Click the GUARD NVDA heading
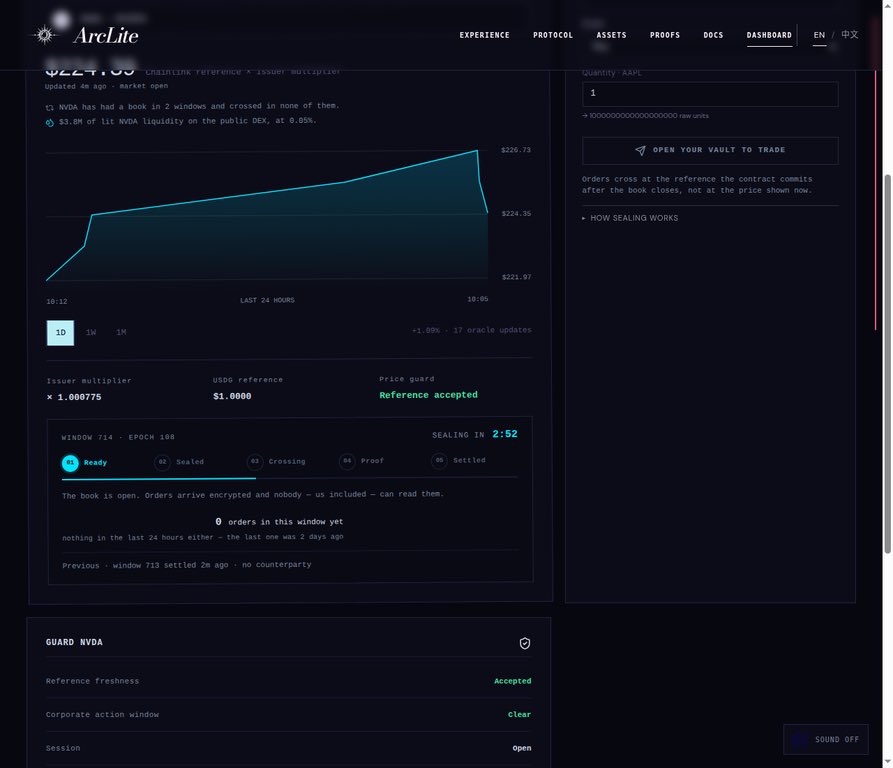The width and height of the screenshot is (893, 768). click(x=74, y=643)
